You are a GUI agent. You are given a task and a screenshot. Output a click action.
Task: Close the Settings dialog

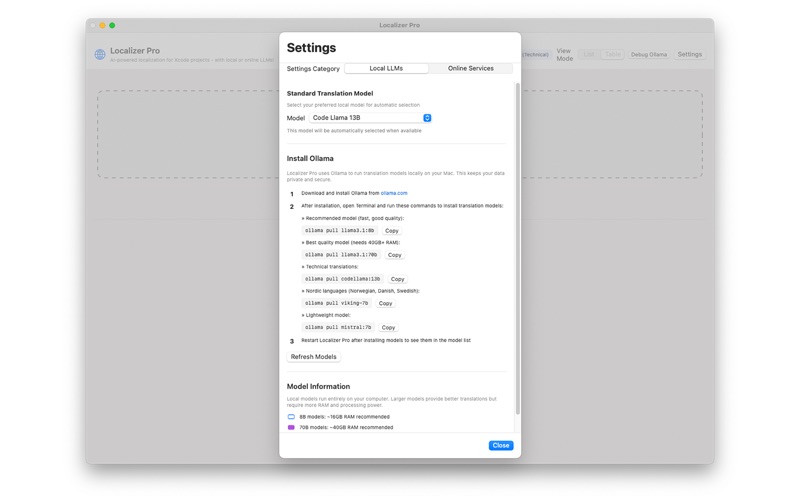pyautogui.click(x=501, y=445)
